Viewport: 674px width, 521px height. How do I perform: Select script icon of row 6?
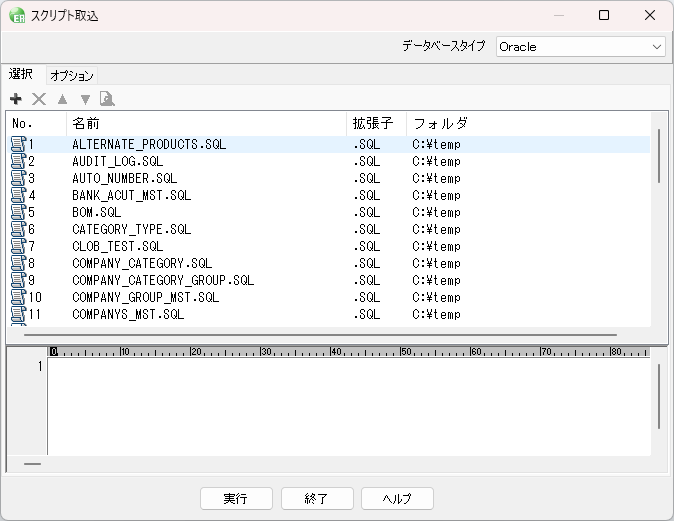click(18, 229)
